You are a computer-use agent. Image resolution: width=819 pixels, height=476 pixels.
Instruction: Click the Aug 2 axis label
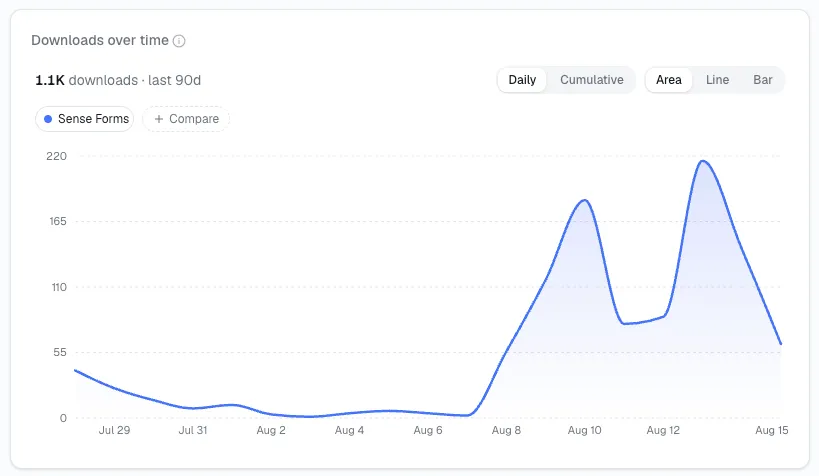[271, 430]
